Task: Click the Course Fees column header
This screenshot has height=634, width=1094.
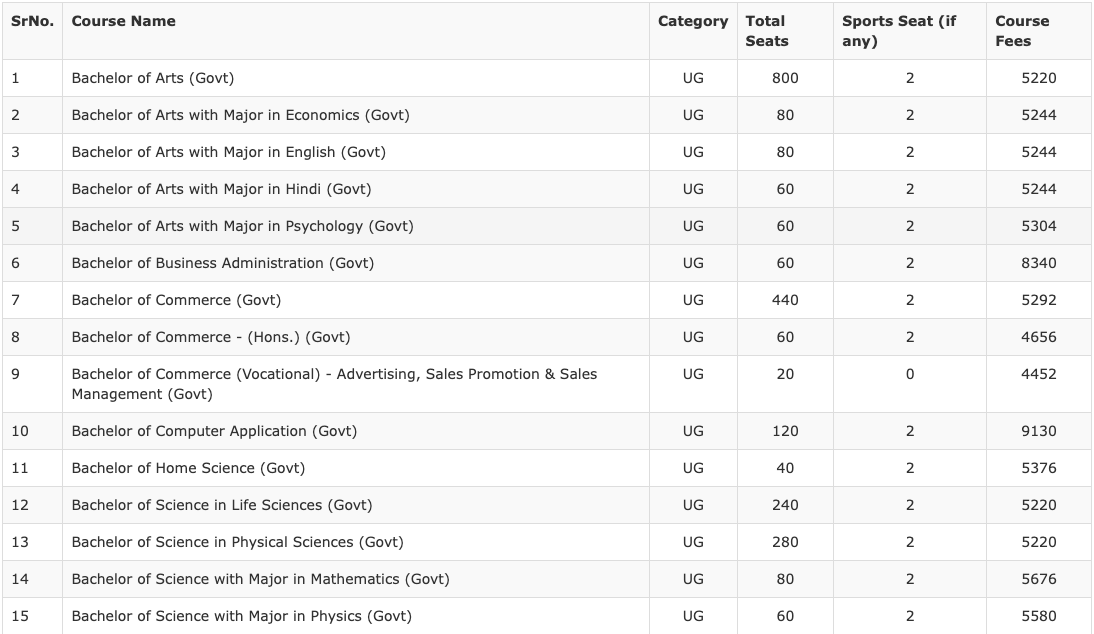Action: pyautogui.click(x=1021, y=31)
